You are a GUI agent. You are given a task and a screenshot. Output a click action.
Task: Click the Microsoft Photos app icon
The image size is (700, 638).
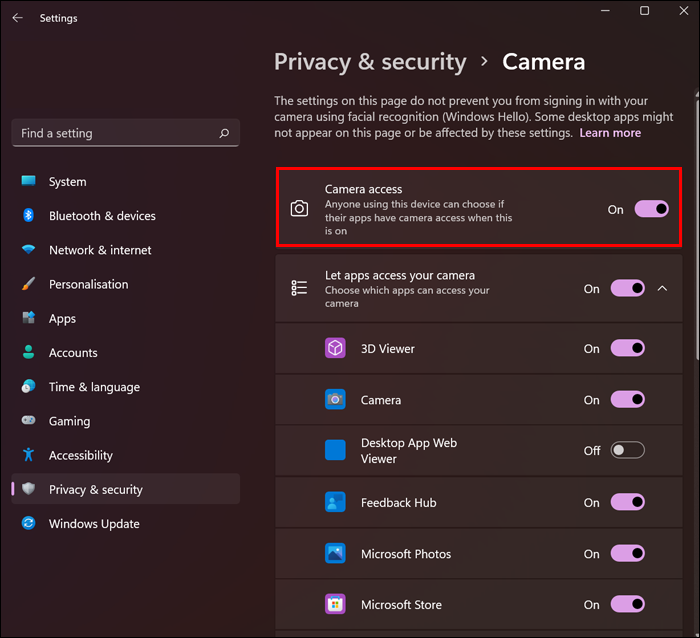(335, 553)
